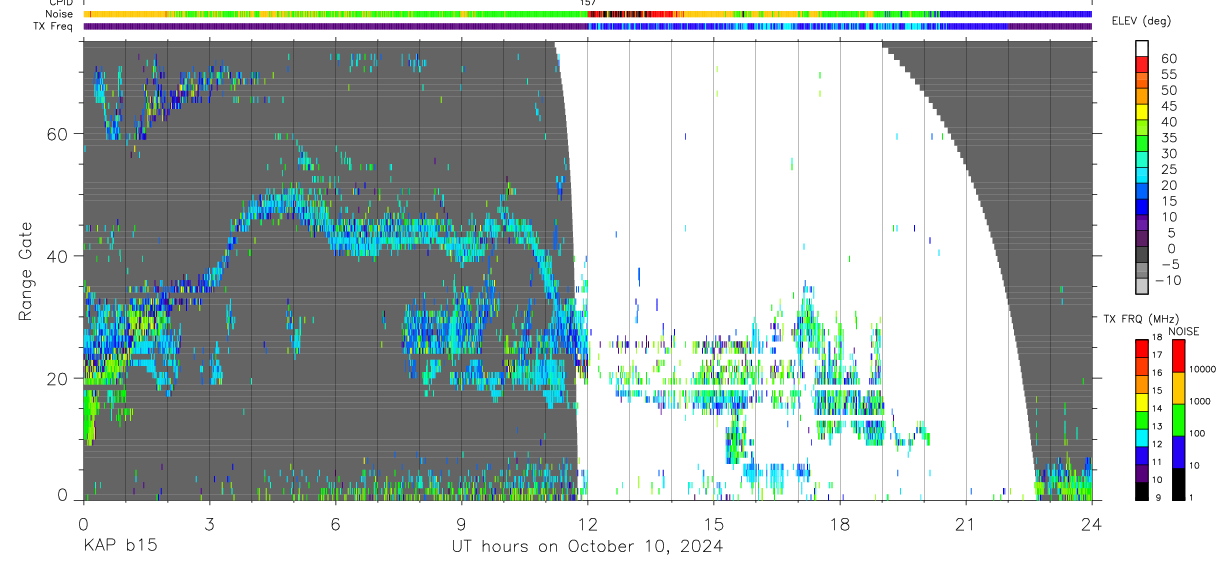Click the 24 tick label on the UT hours axis
Screen dimensions: 1228x567
coord(1092,524)
